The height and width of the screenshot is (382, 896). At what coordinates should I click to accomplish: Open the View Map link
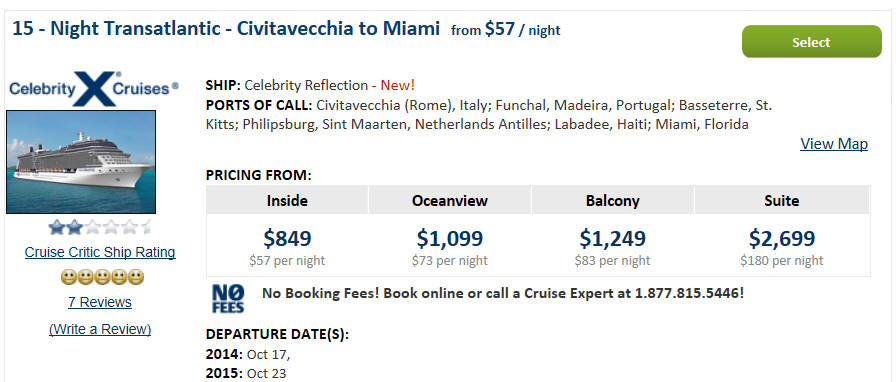tap(834, 144)
